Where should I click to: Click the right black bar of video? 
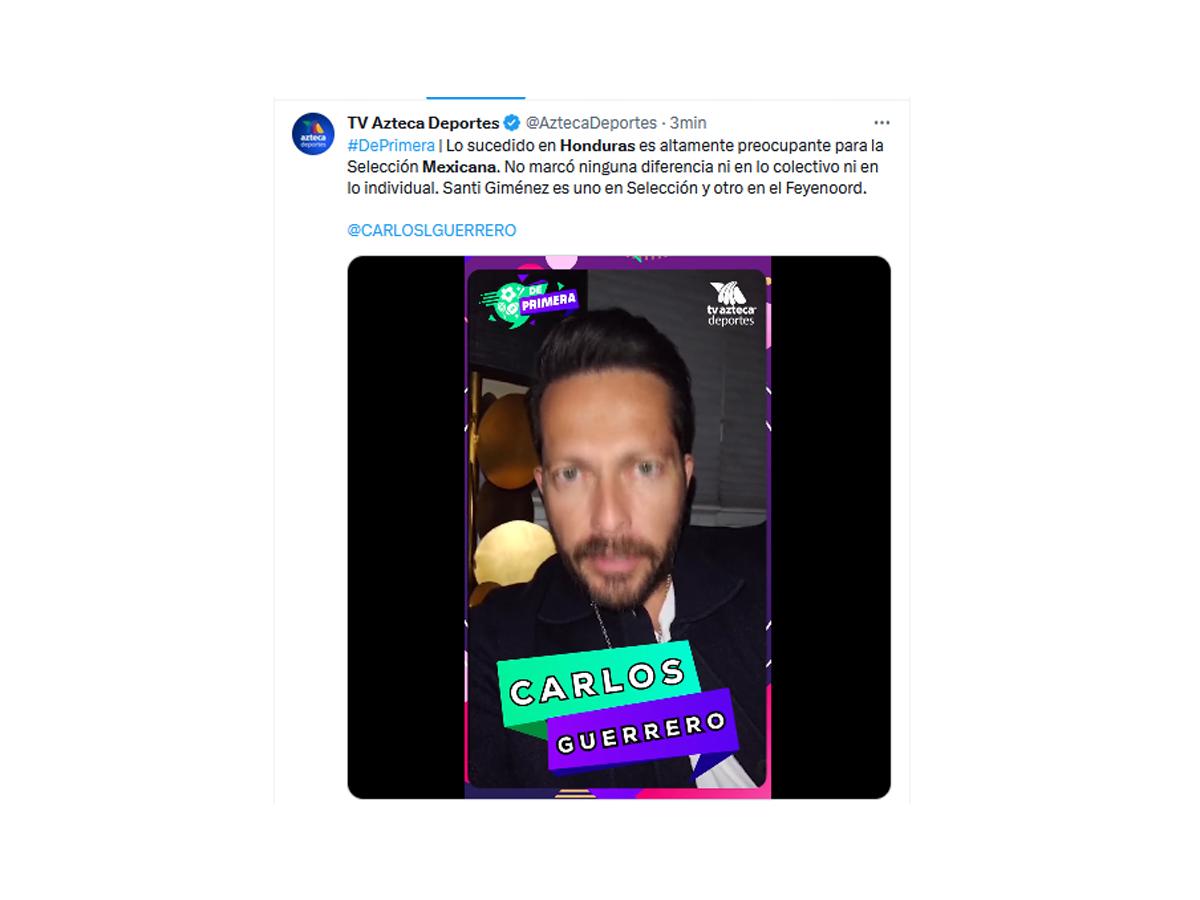(831, 527)
